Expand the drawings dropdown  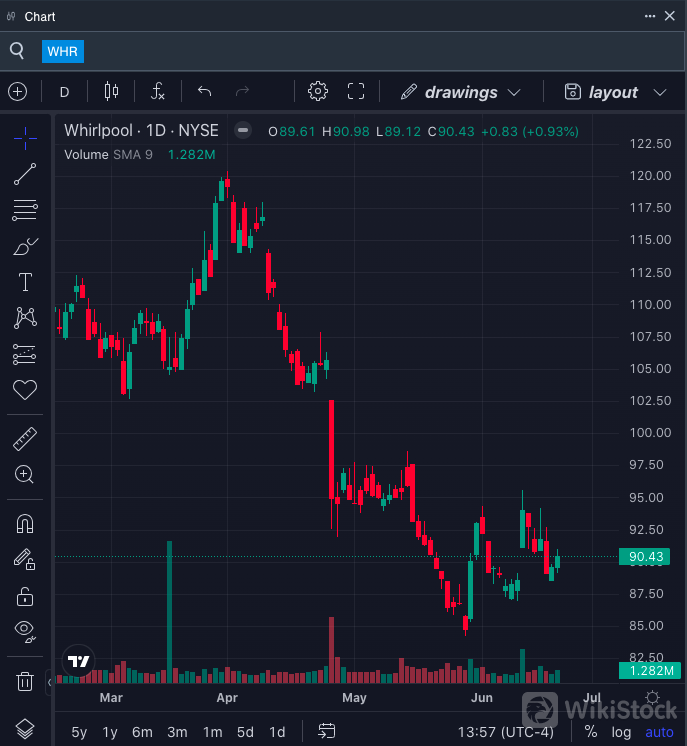click(x=461, y=92)
